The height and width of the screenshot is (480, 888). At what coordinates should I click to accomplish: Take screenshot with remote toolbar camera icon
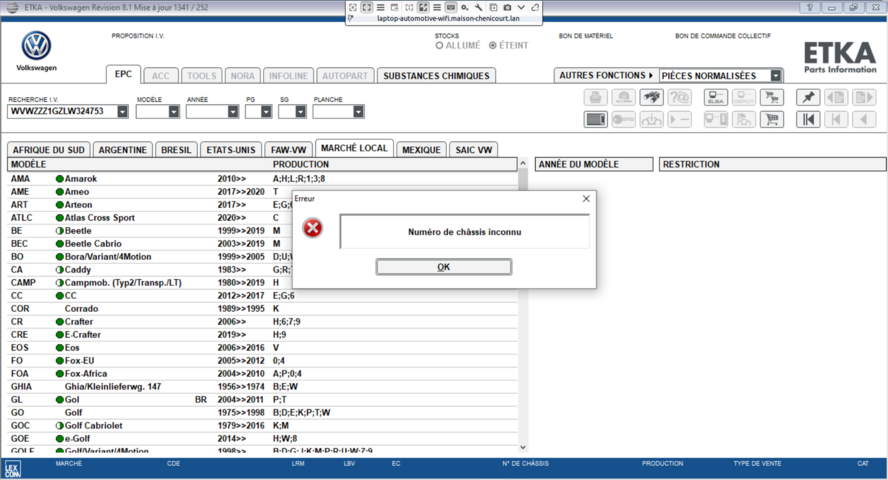point(507,7)
